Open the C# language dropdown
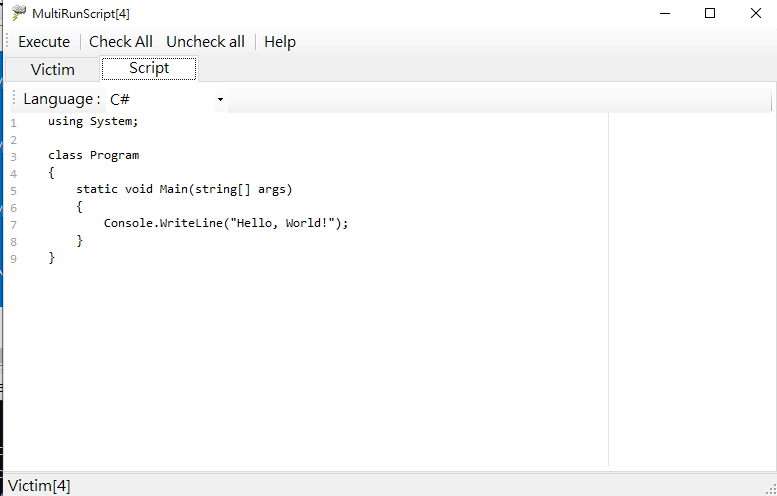 tap(165, 99)
